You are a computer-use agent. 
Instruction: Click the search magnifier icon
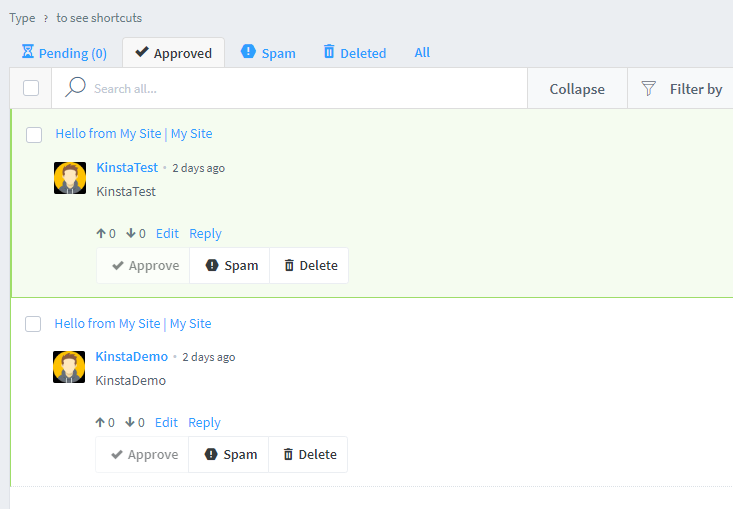coord(75,88)
